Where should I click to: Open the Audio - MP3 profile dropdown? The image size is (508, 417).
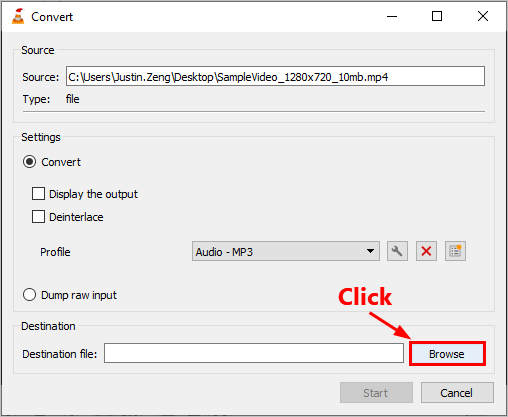(286, 251)
